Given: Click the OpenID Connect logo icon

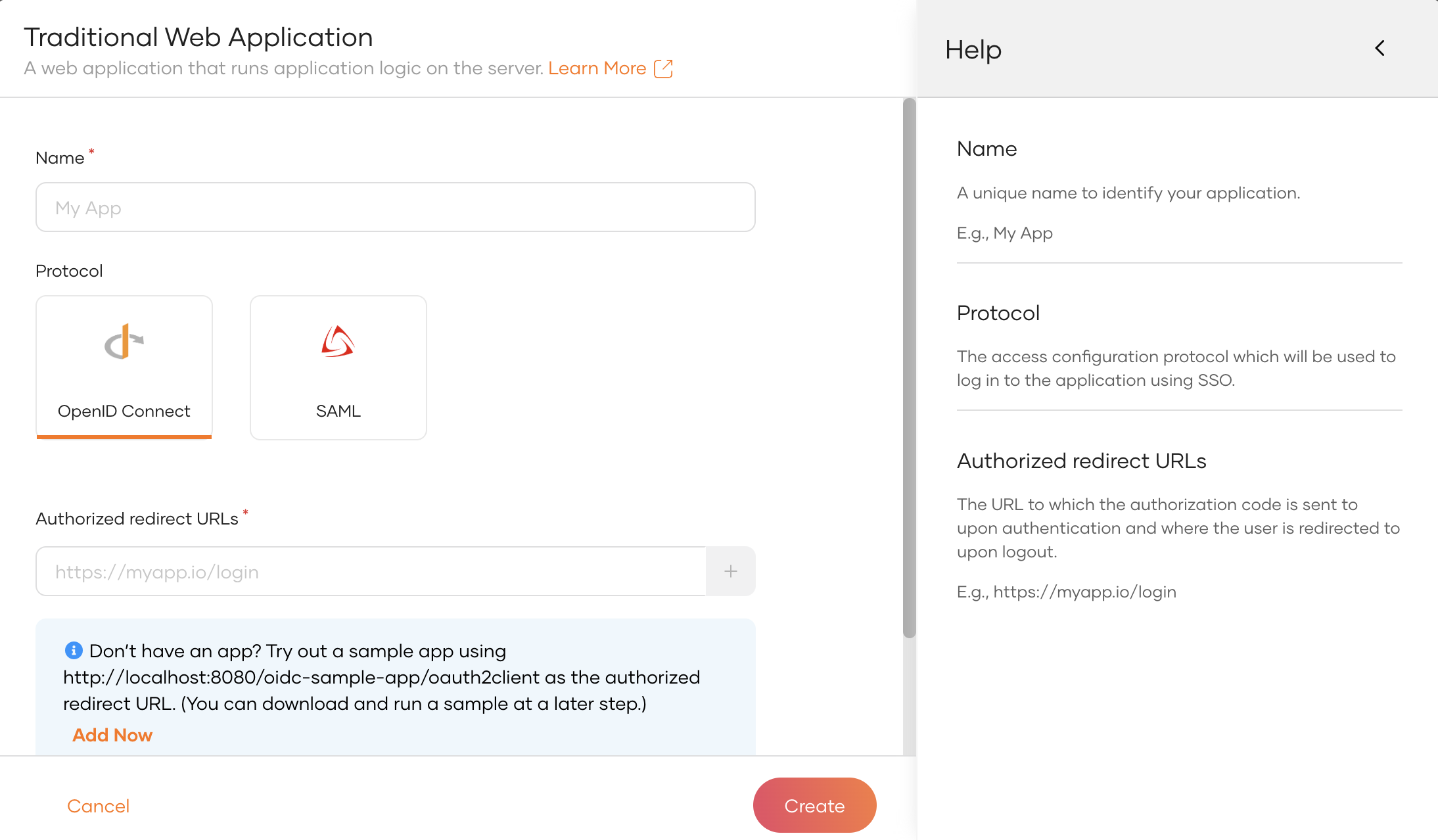Looking at the screenshot, I should point(123,342).
